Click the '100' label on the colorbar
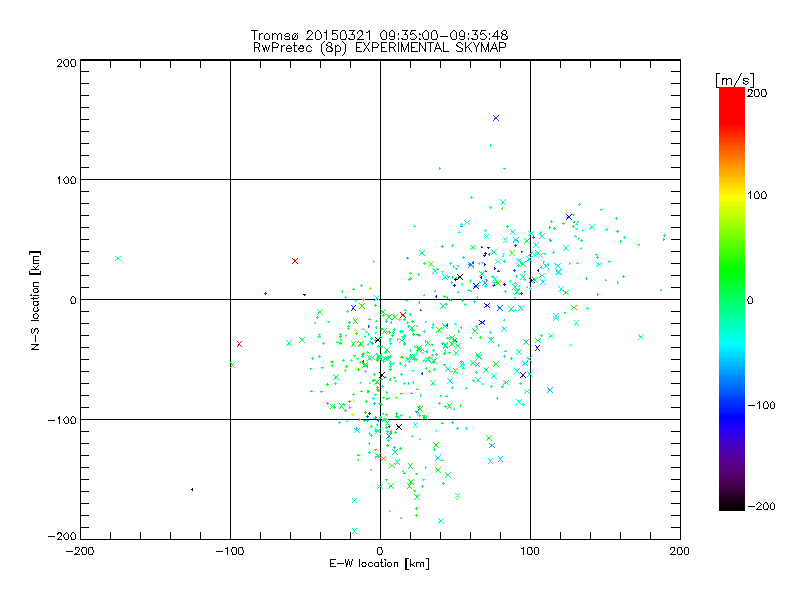 [757, 195]
